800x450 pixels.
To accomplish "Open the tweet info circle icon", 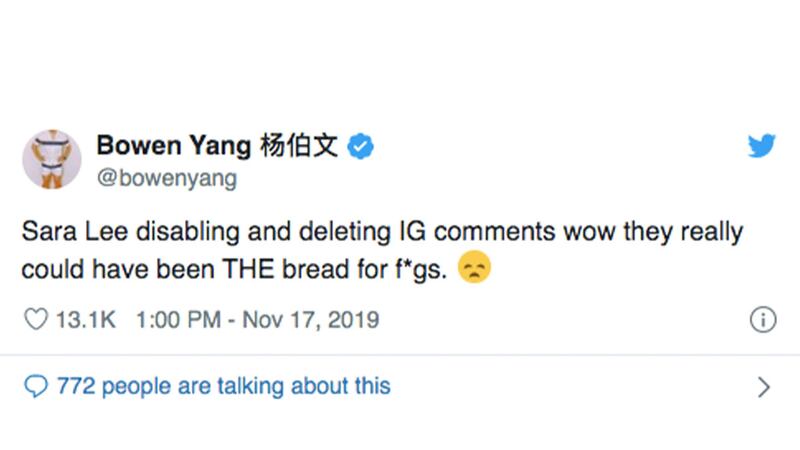I will pyautogui.click(x=762, y=322).
